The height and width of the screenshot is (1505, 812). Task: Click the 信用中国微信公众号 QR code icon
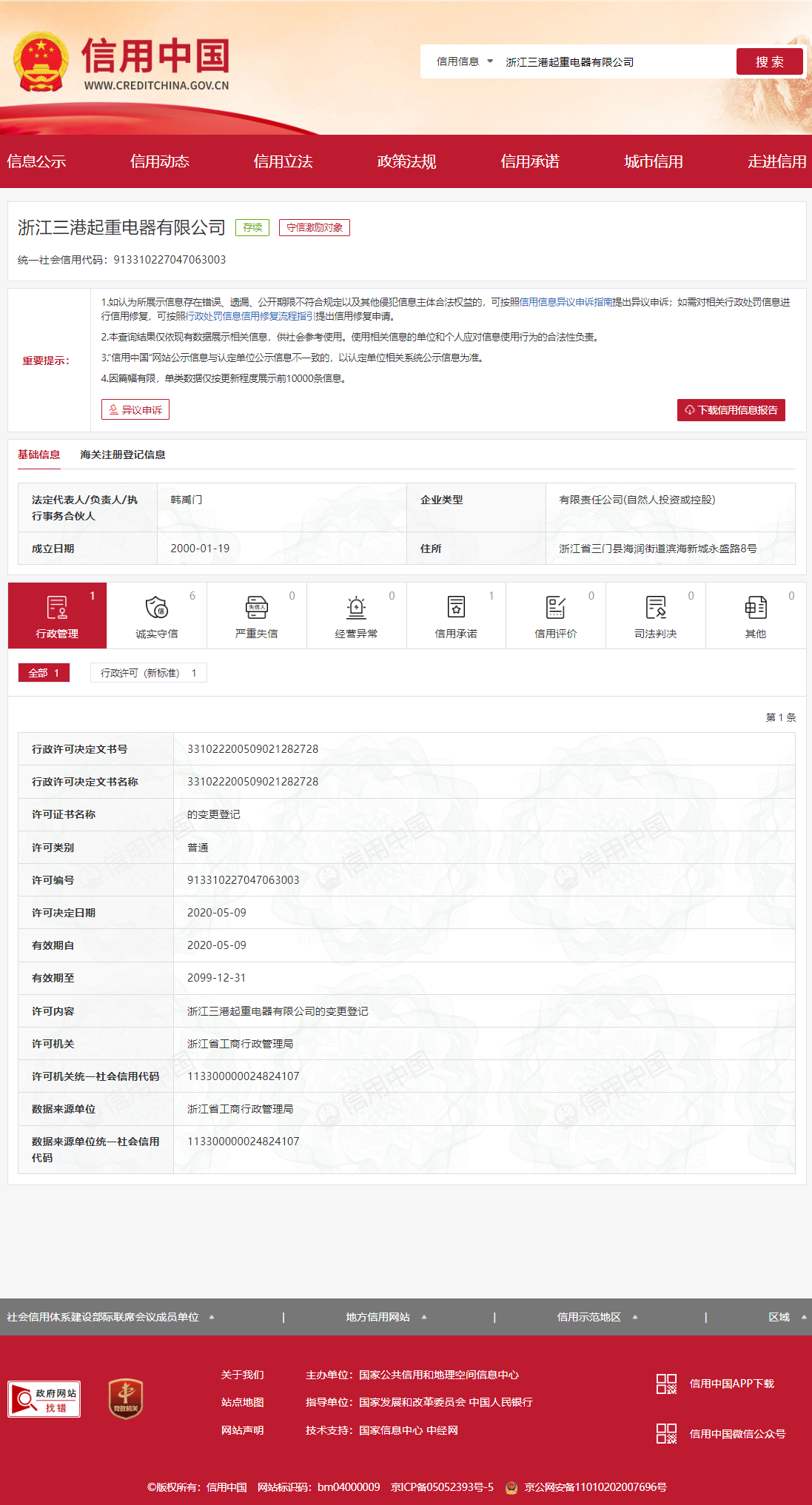666,1433
